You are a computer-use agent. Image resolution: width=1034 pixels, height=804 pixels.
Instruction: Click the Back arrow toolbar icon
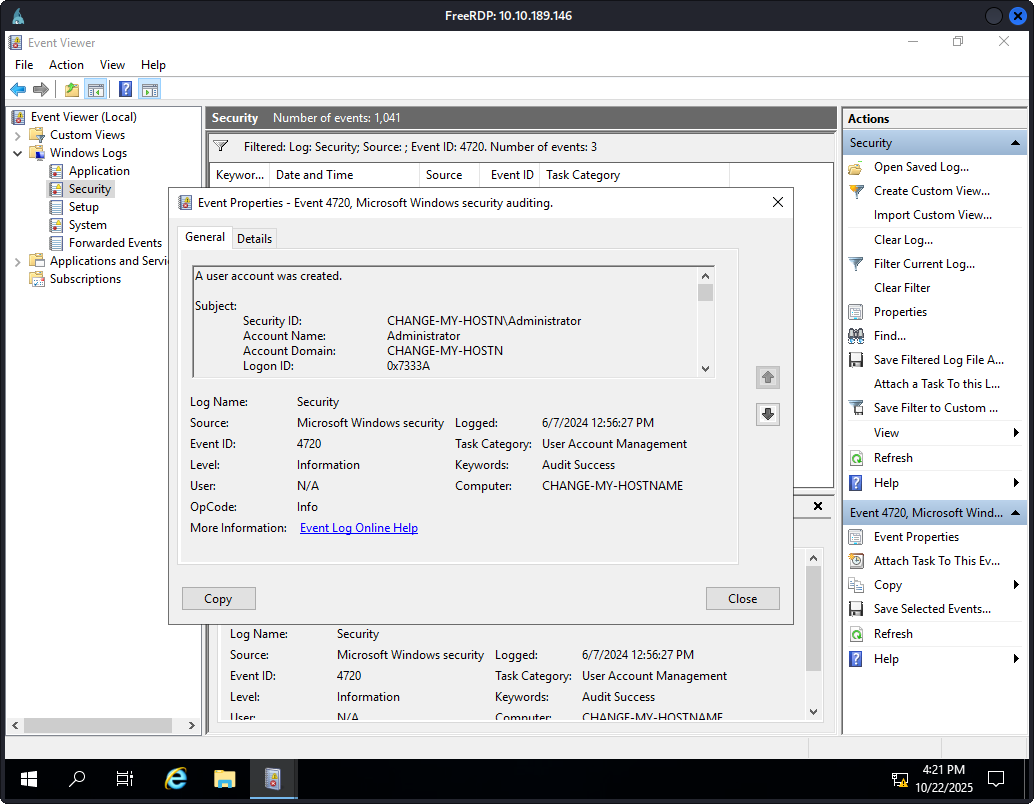[18, 89]
